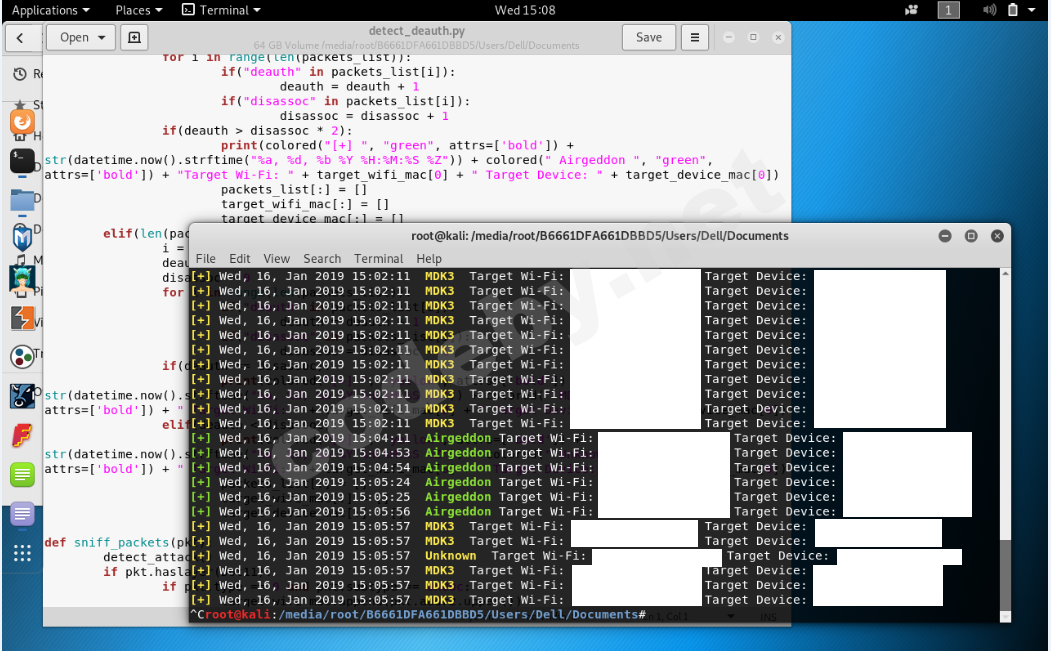
Task: Click the volume icon in top bar
Action: 990,10
